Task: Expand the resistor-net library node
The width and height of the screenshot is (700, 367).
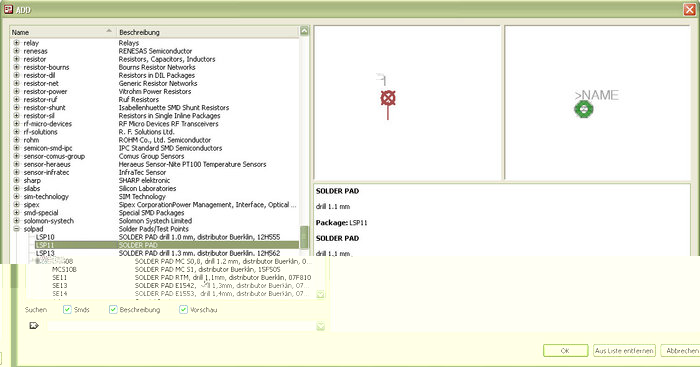Action: click(17, 83)
